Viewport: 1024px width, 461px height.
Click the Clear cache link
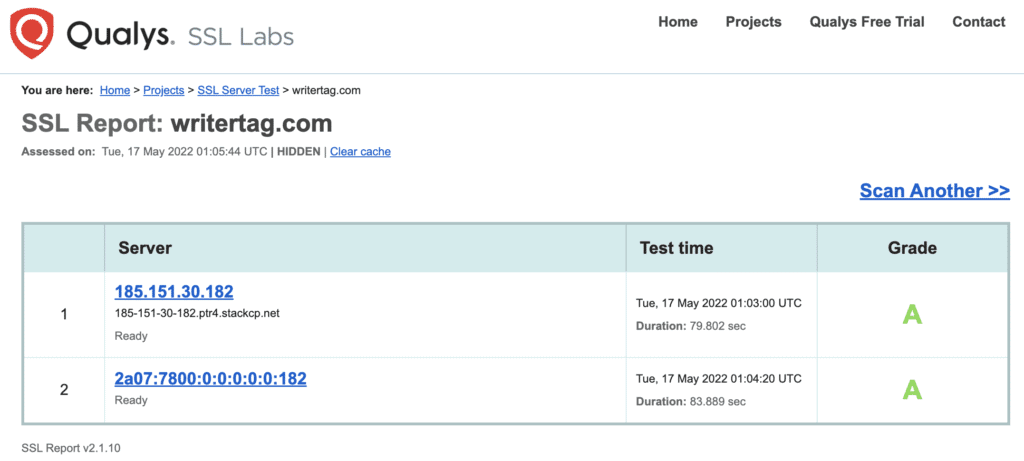point(360,151)
